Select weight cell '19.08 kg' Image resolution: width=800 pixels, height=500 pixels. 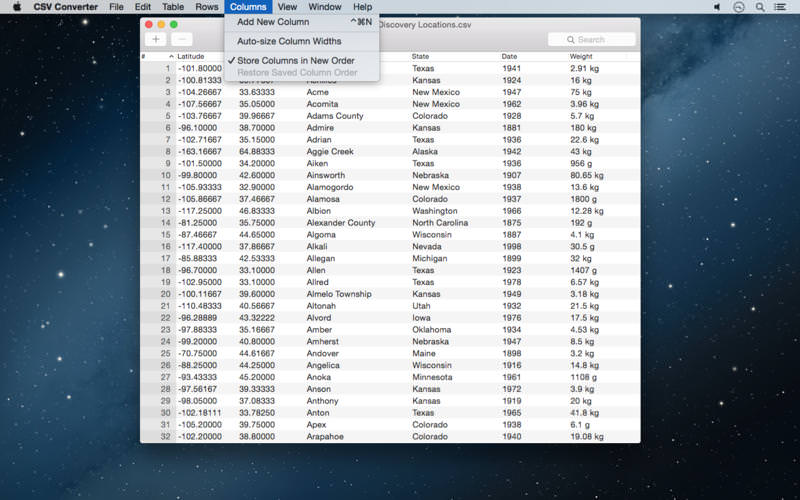point(587,437)
